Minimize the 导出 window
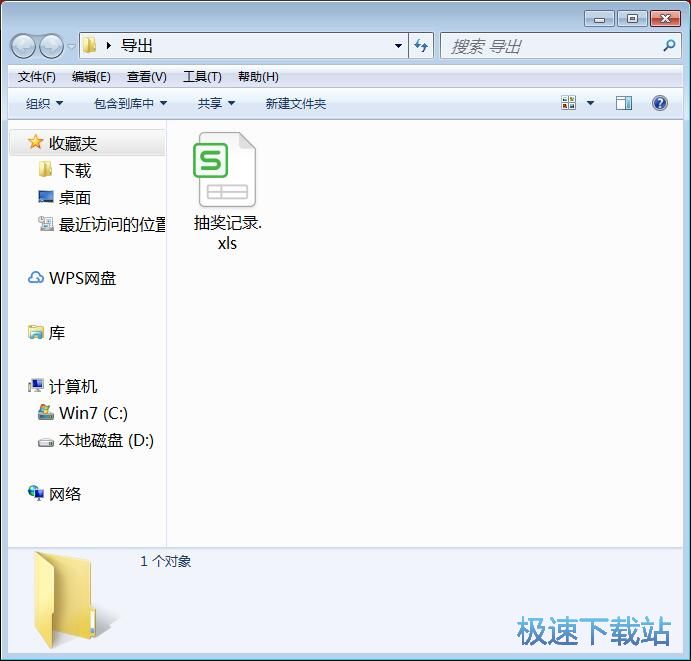Image resolution: width=691 pixels, height=661 pixels. tap(599, 19)
